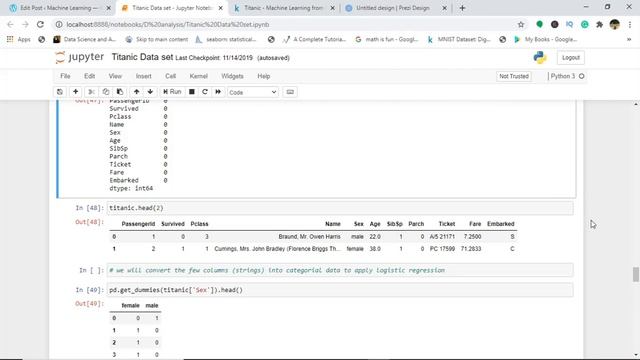Screen dimensions: 640x360
Task: Copy selected cells in toolbar
Action: (106, 92)
